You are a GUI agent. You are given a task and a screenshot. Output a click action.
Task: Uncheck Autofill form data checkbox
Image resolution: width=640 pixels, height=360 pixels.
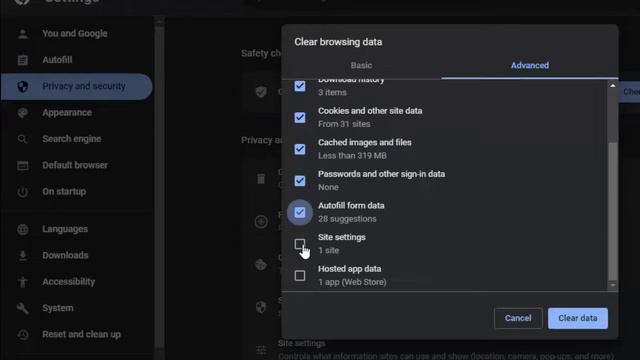tap(300, 212)
